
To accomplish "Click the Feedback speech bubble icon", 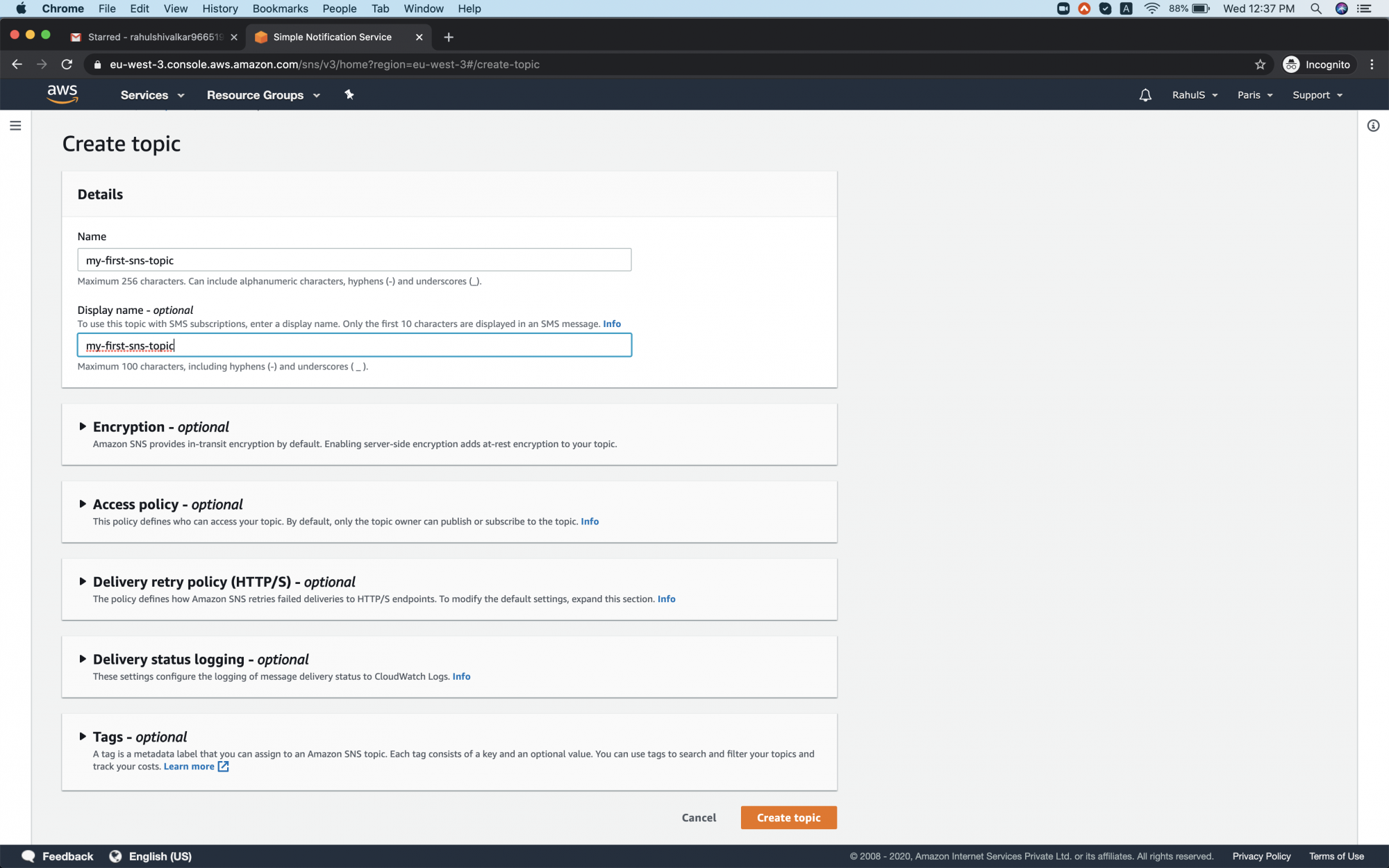I will (28, 856).
